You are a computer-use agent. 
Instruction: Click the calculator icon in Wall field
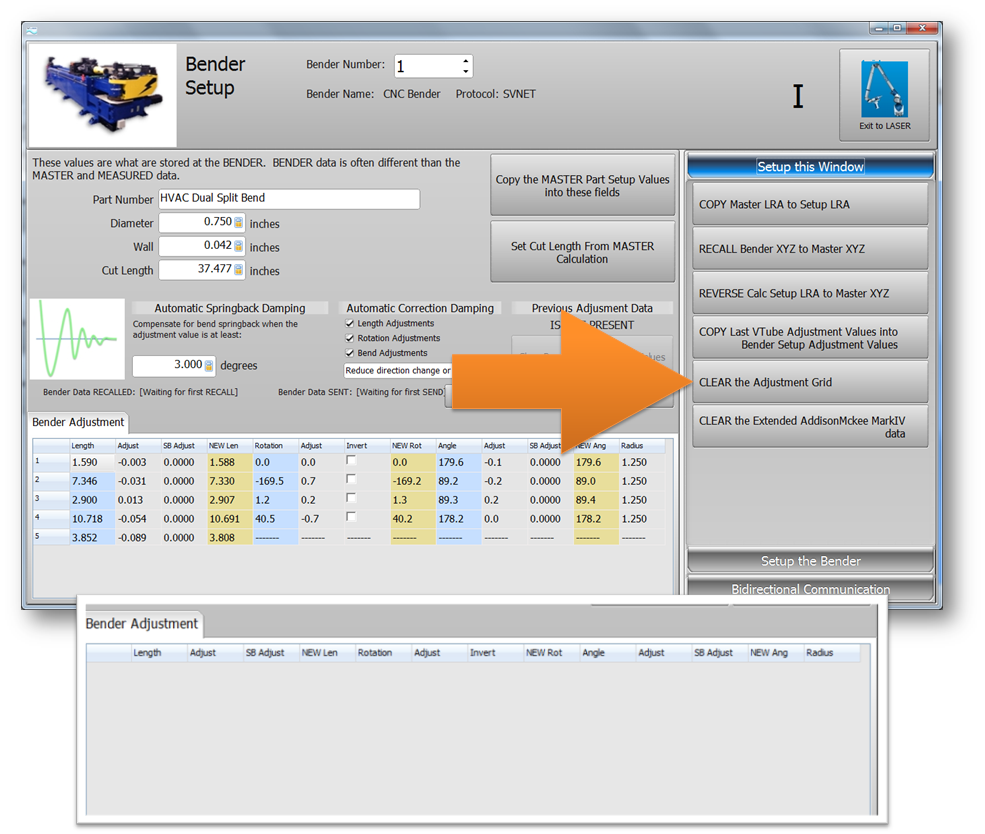(x=239, y=247)
